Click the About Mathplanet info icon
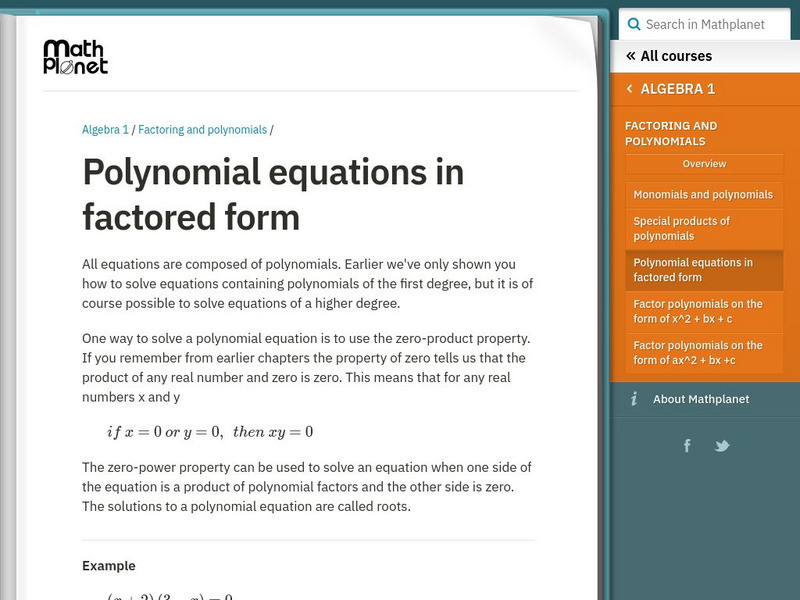Screen dimensions: 800x600 [x=634, y=398]
